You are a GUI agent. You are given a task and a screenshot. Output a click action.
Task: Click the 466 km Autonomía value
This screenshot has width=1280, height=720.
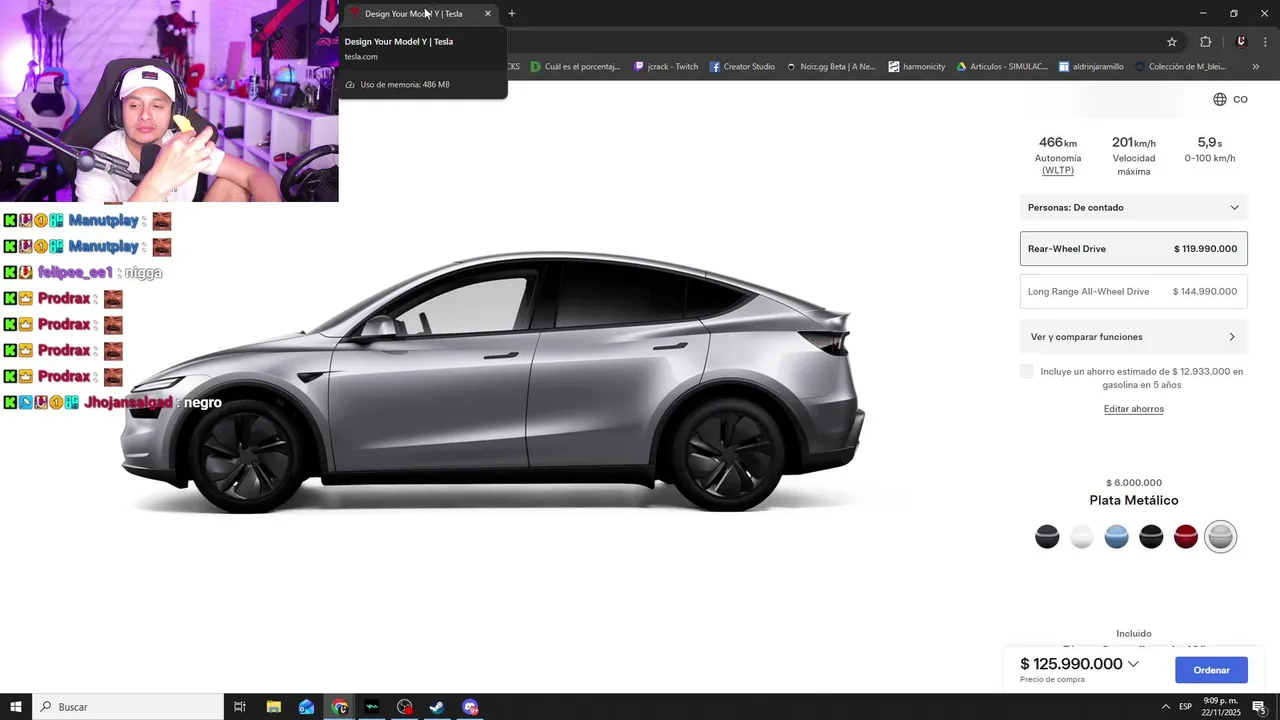tap(1058, 143)
